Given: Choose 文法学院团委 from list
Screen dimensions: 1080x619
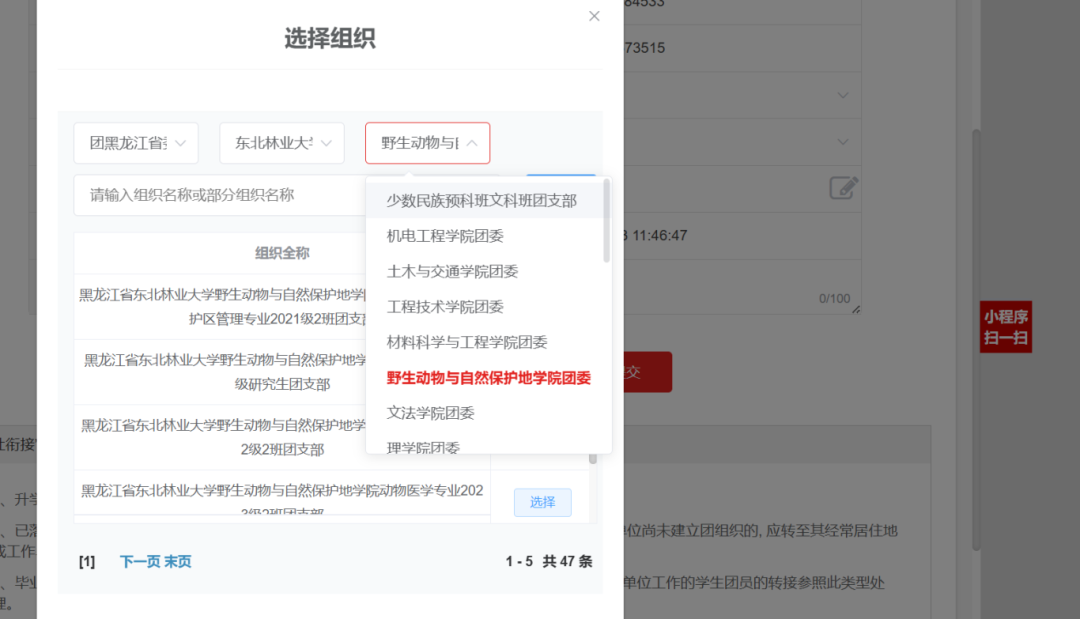Looking at the screenshot, I should tap(430, 412).
